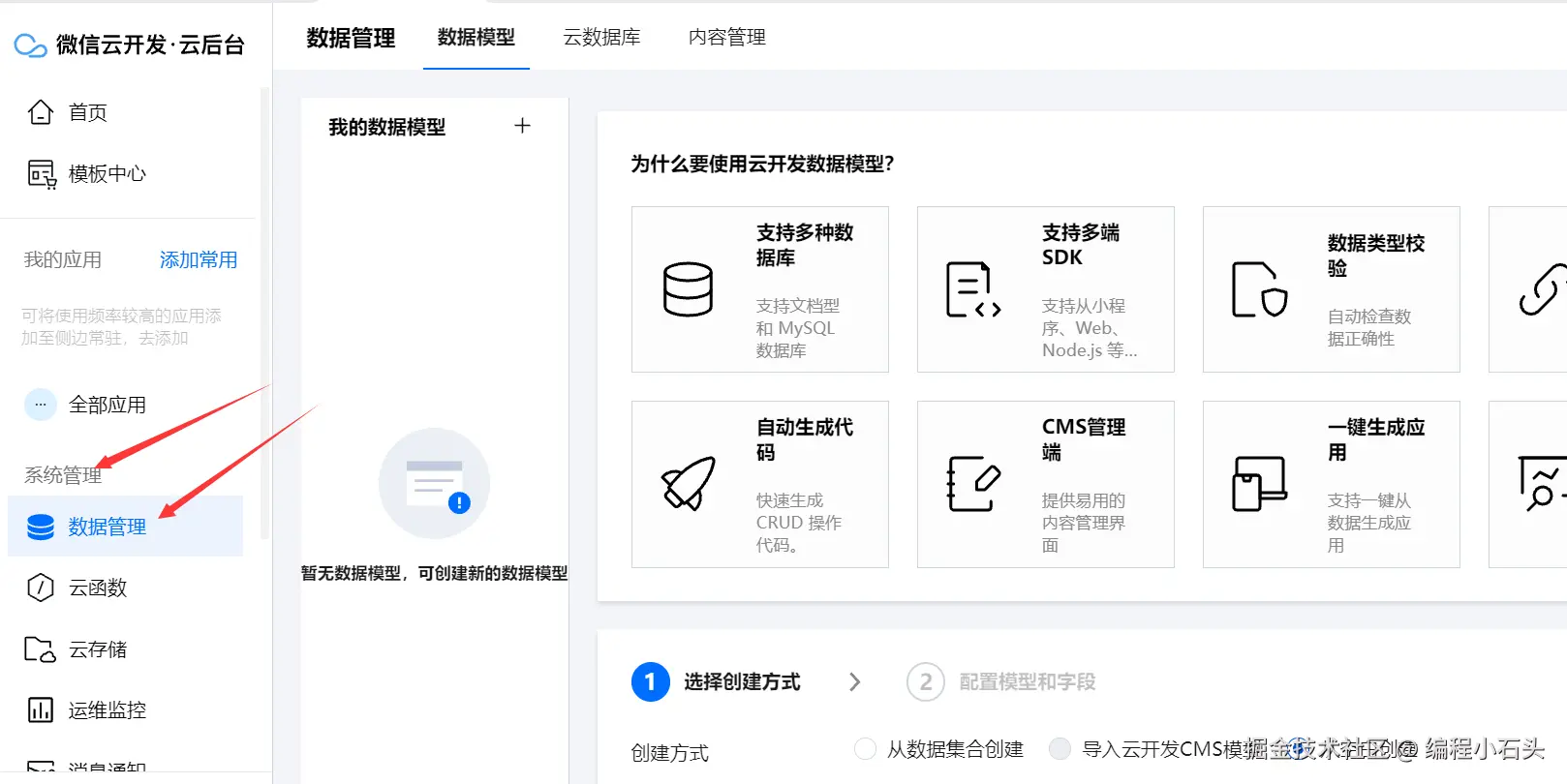Select 数据管理 in the sidebar
The width and height of the screenshot is (1567, 784).
pos(126,527)
